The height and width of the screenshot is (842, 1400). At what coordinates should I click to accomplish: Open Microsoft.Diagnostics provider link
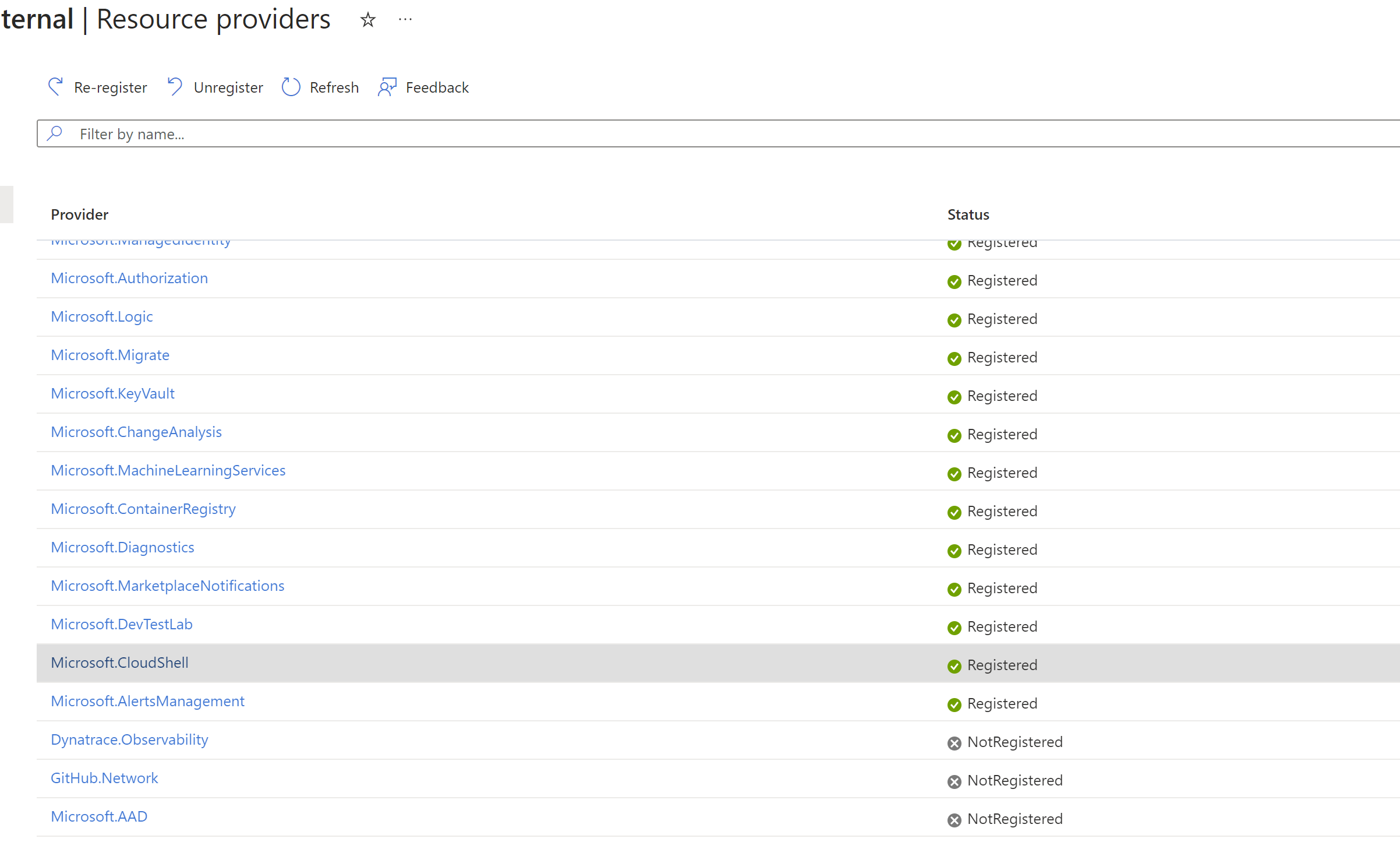pos(122,547)
